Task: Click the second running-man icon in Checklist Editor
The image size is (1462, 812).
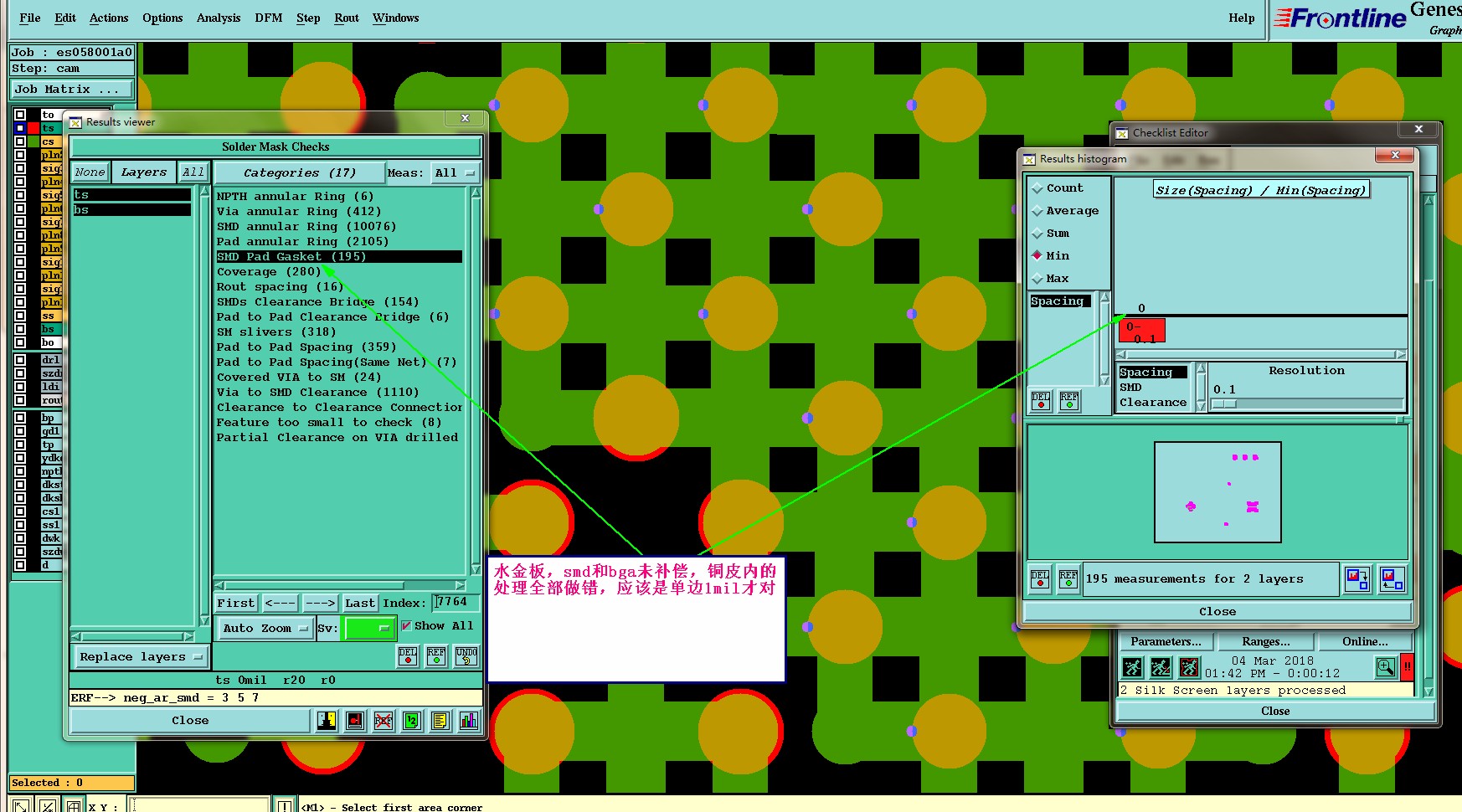Action: [x=1161, y=667]
